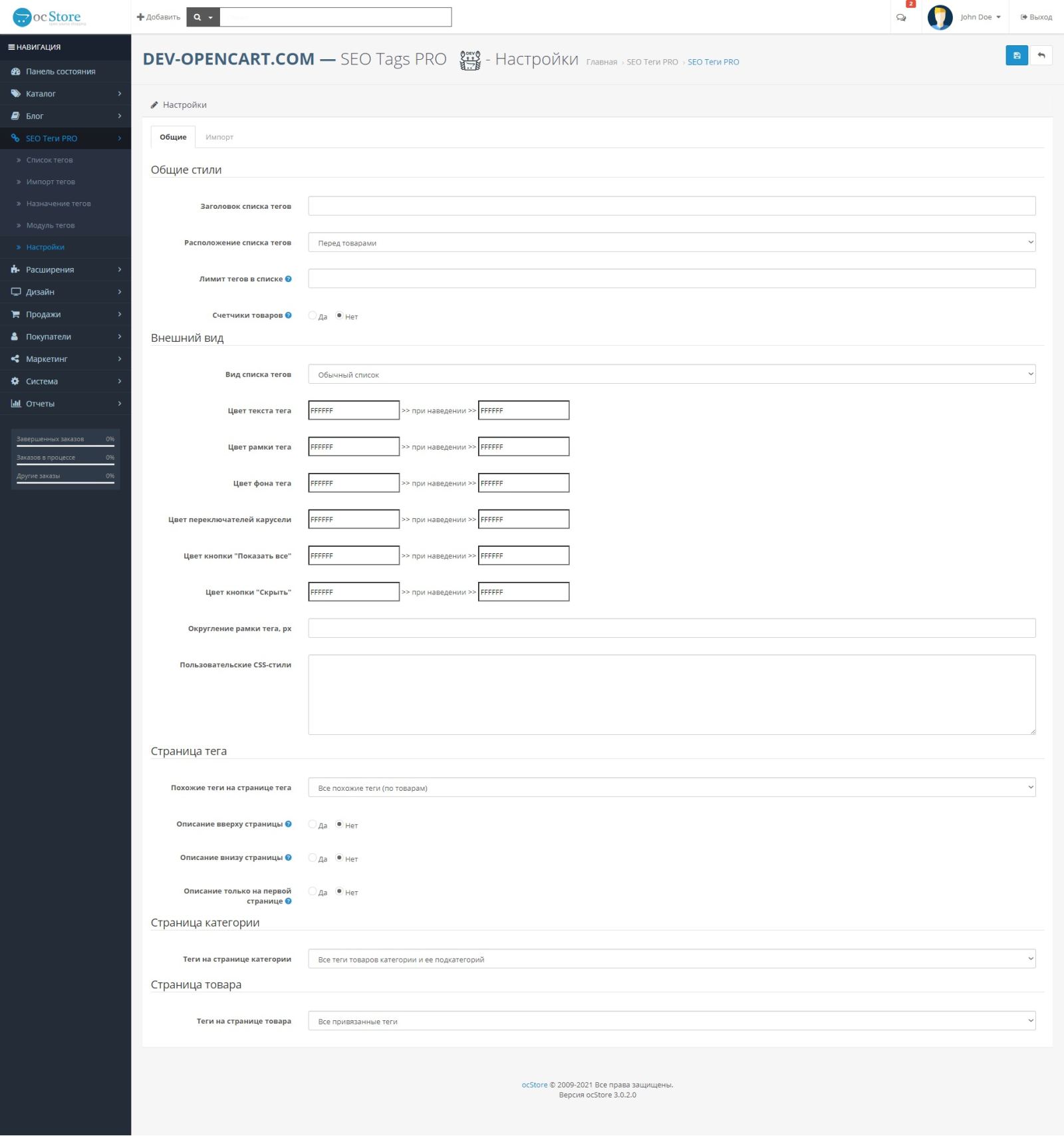Click the search magnifier icon
1064x1136 pixels.
[197, 17]
